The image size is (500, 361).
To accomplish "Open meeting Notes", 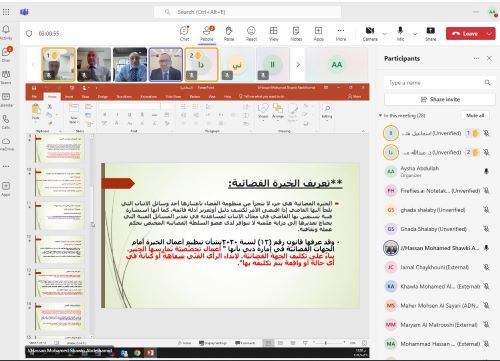I will coord(296,33).
